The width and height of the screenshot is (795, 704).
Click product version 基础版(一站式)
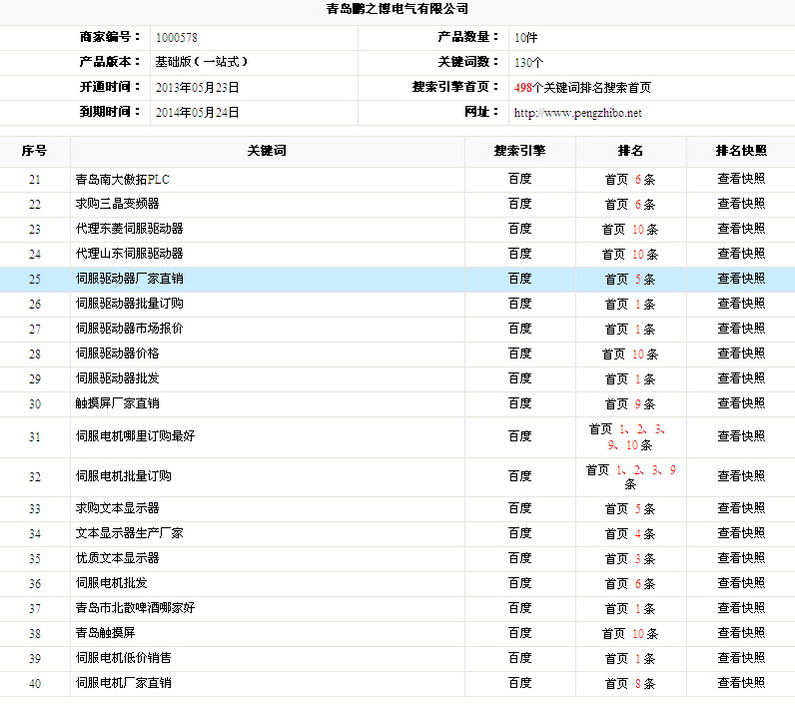click(x=201, y=62)
